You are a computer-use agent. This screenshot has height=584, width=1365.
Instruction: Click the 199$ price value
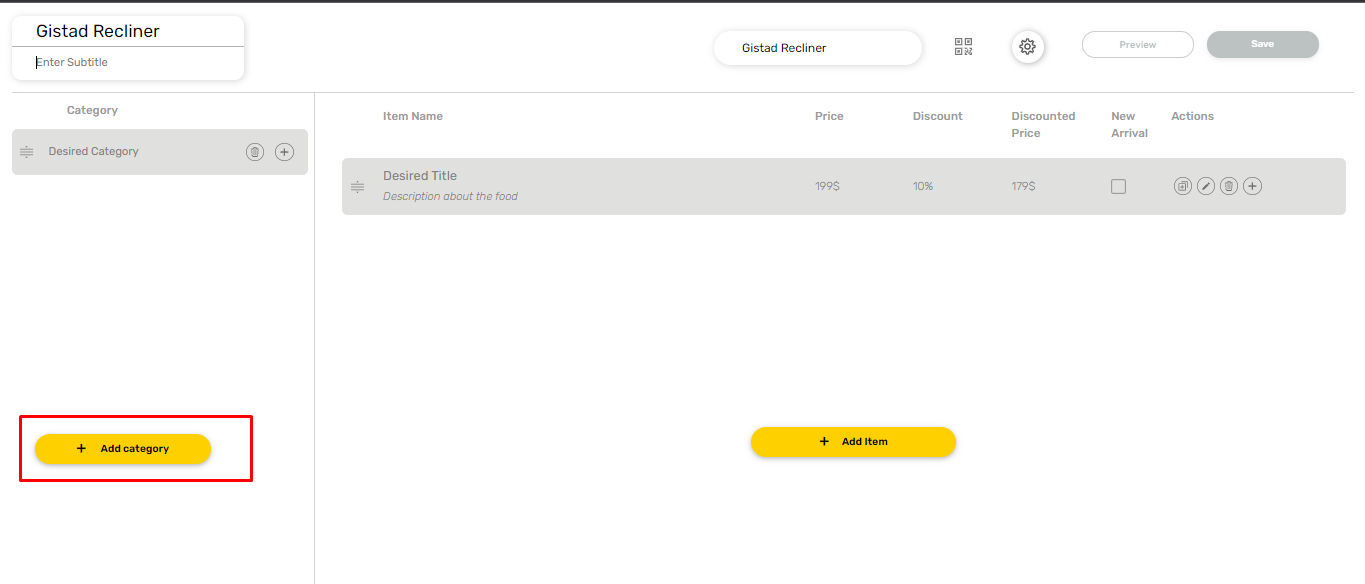point(827,186)
